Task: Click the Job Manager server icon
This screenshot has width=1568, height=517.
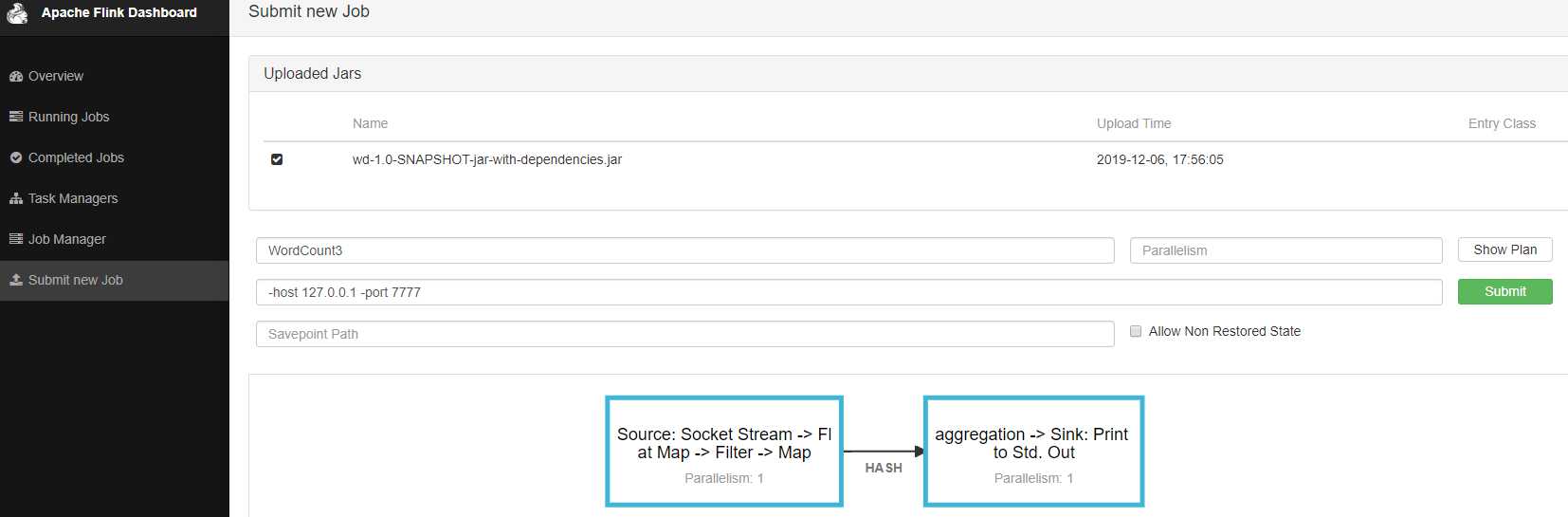Action: coord(16,239)
